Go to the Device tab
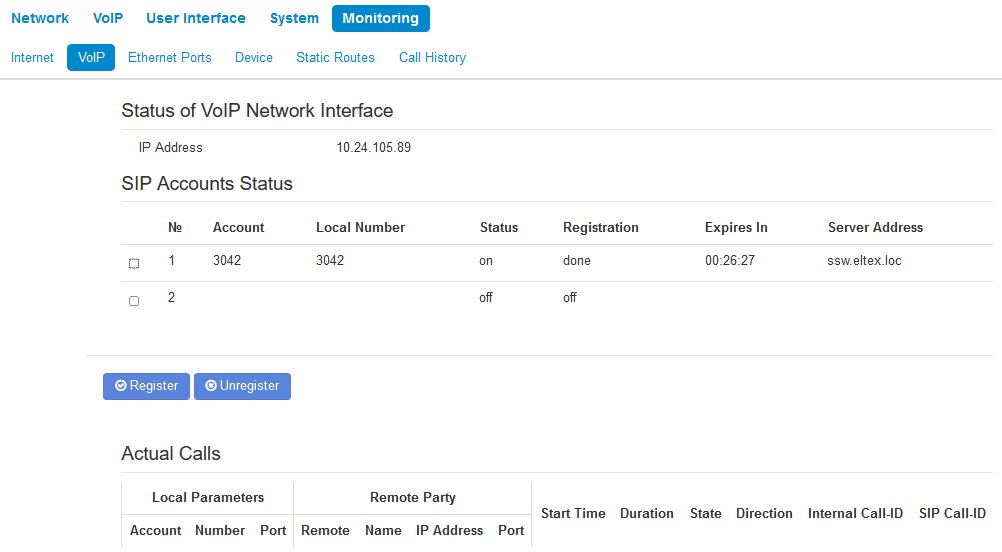Image resolution: width=1002 pixels, height=552 pixels. click(254, 58)
